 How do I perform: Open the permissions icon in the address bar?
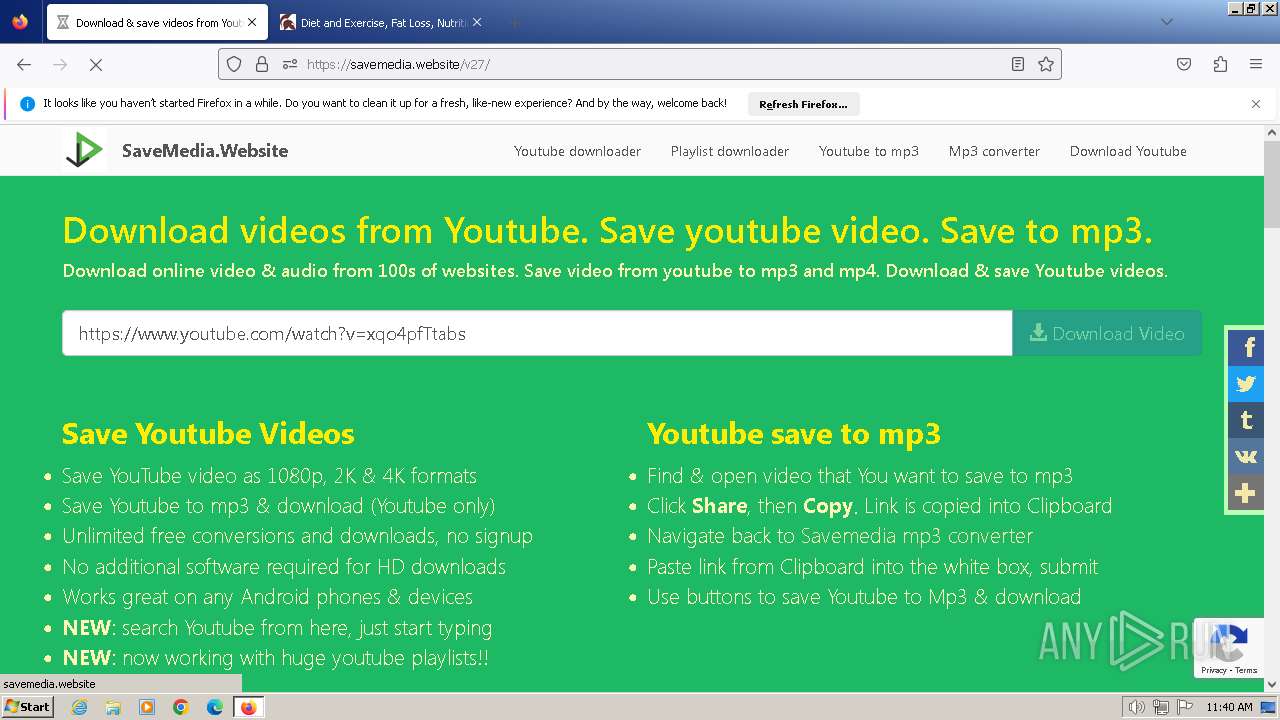coord(290,64)
